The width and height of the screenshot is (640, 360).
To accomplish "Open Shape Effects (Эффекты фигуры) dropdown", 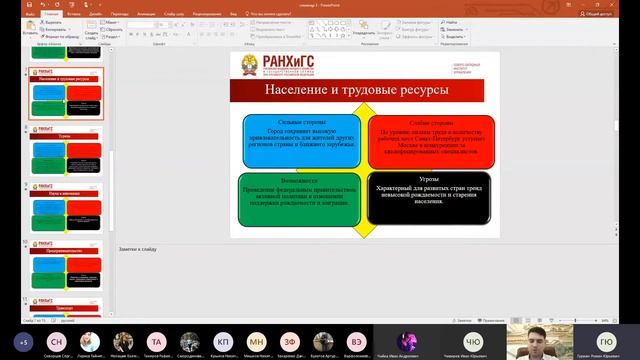I will coord(414,37).
